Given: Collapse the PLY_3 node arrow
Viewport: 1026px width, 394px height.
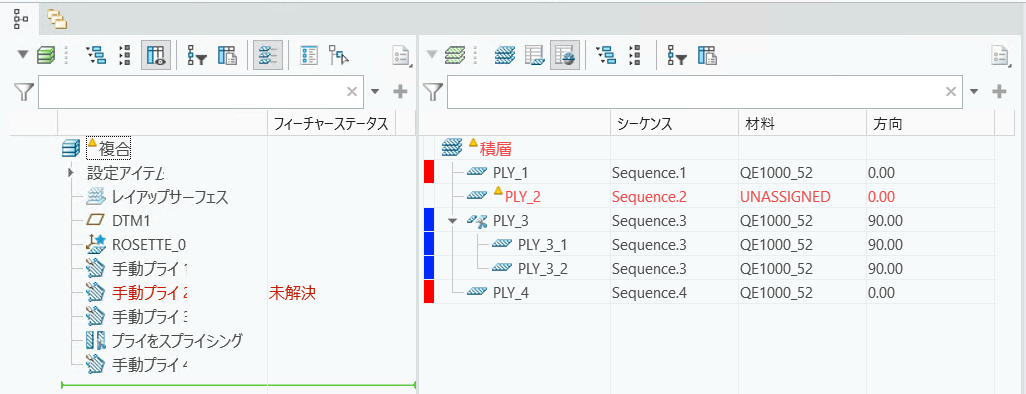Looking at the screenshot, I should click(x=452, y=221).
